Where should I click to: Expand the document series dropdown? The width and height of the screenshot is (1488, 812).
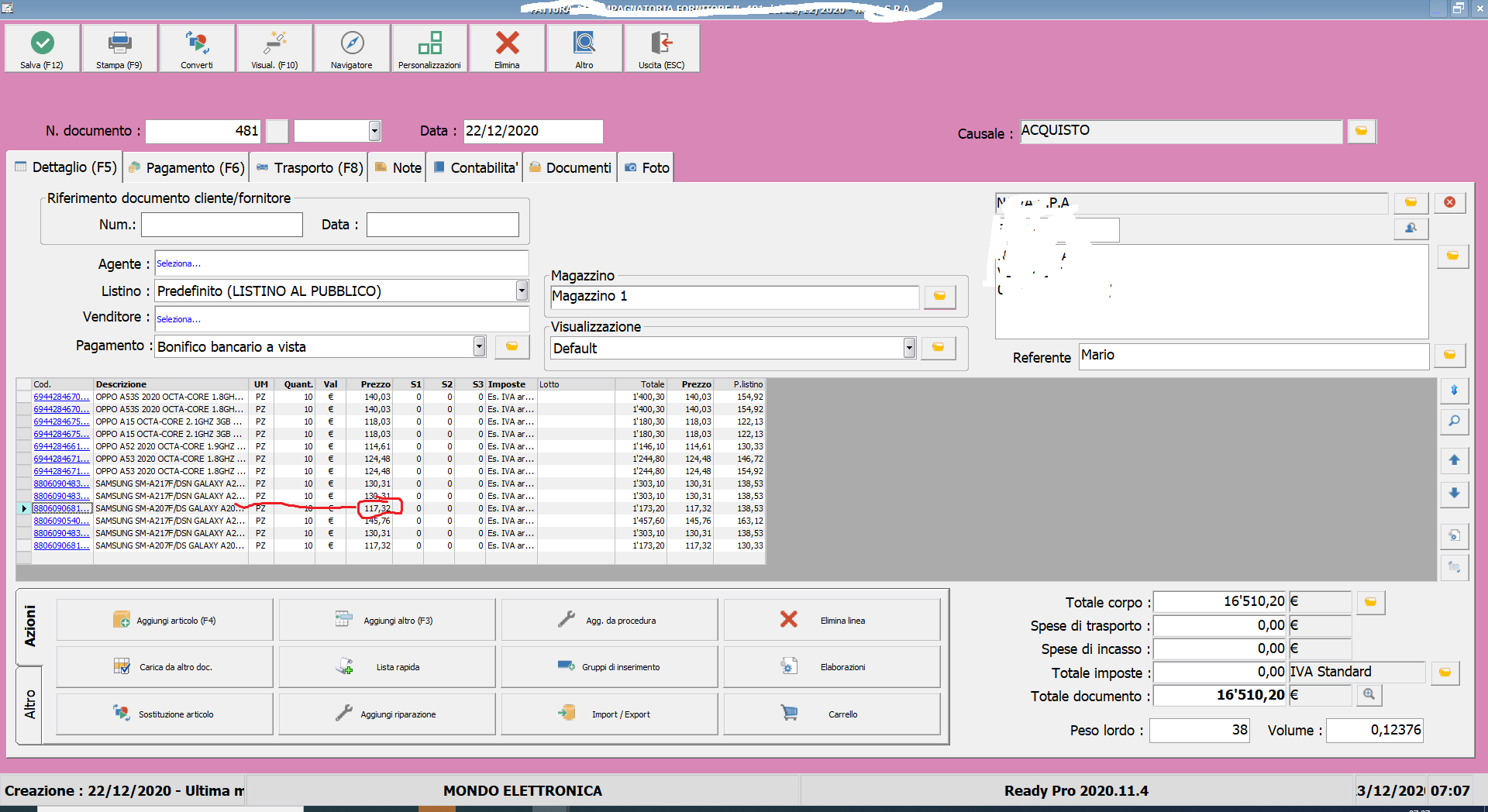[375, 131]
